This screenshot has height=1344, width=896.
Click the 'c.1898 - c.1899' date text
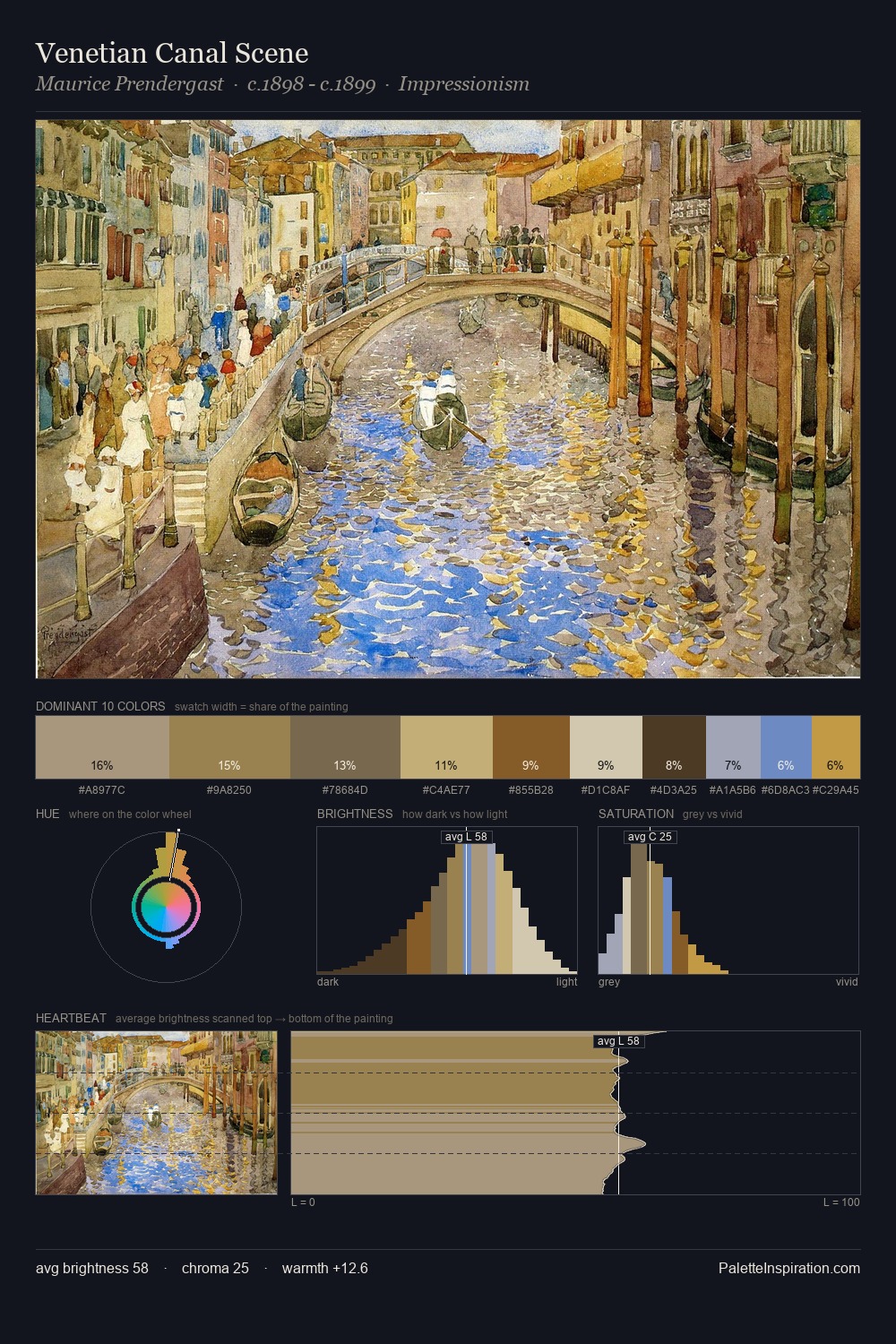coord(311,84)
